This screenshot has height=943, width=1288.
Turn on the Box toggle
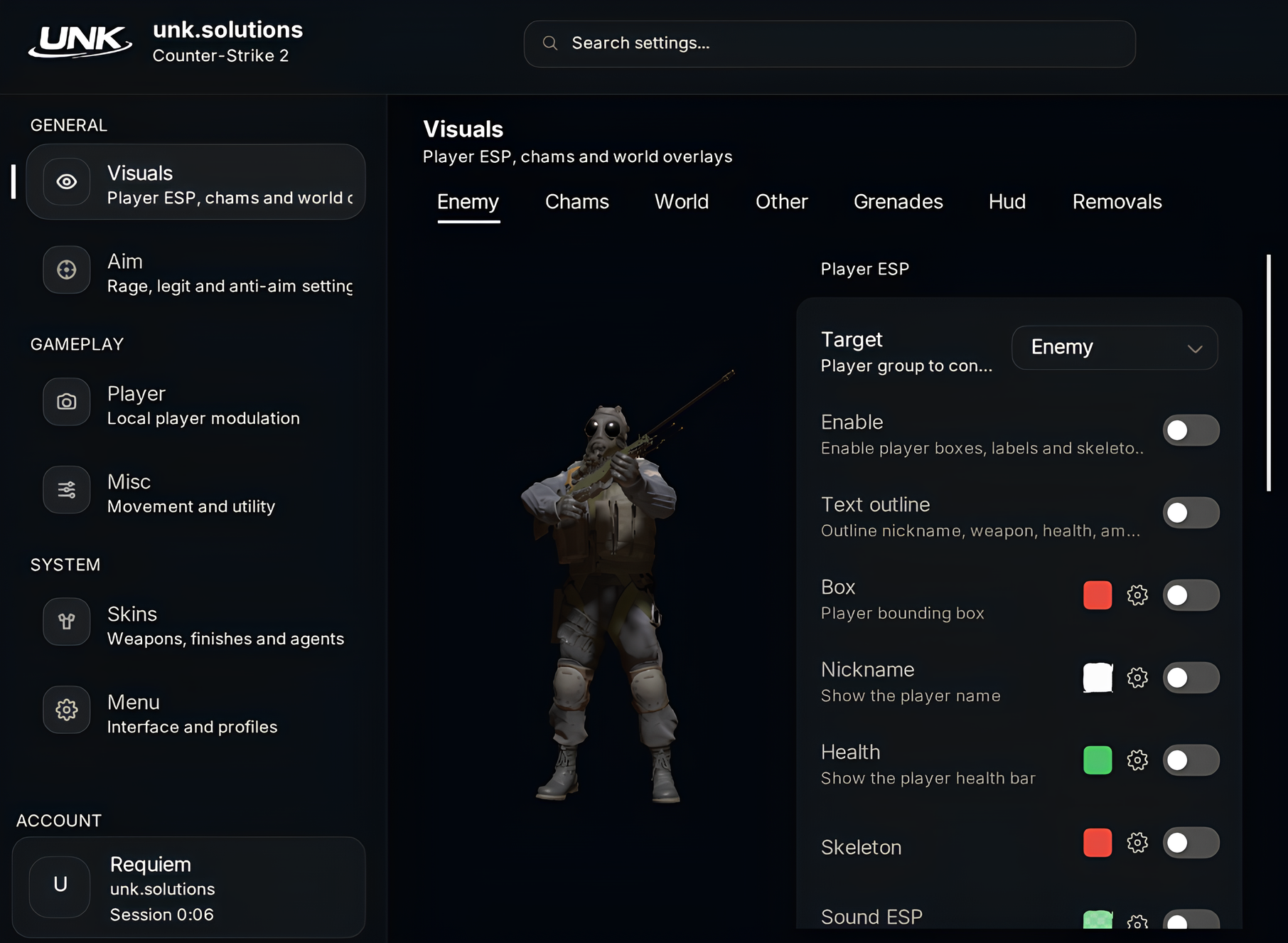point(1191,595)
